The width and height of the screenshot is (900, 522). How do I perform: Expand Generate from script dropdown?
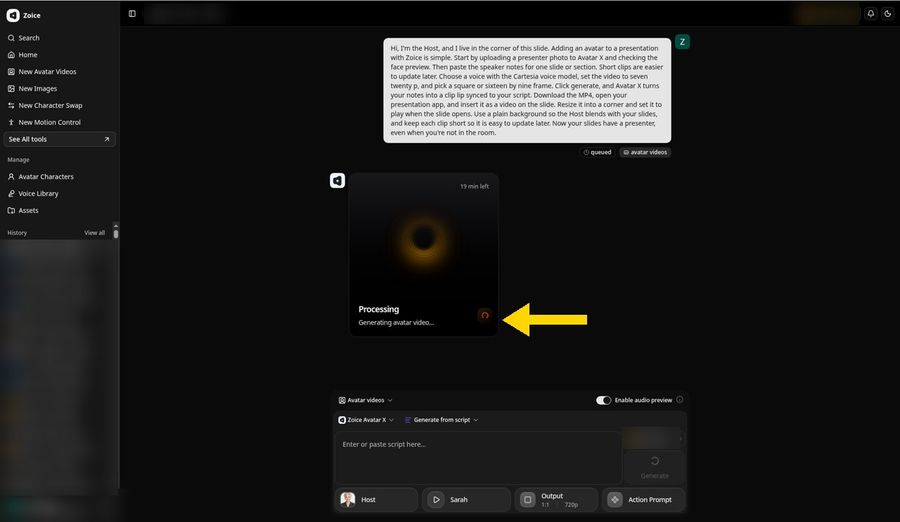tap(441, 420)
